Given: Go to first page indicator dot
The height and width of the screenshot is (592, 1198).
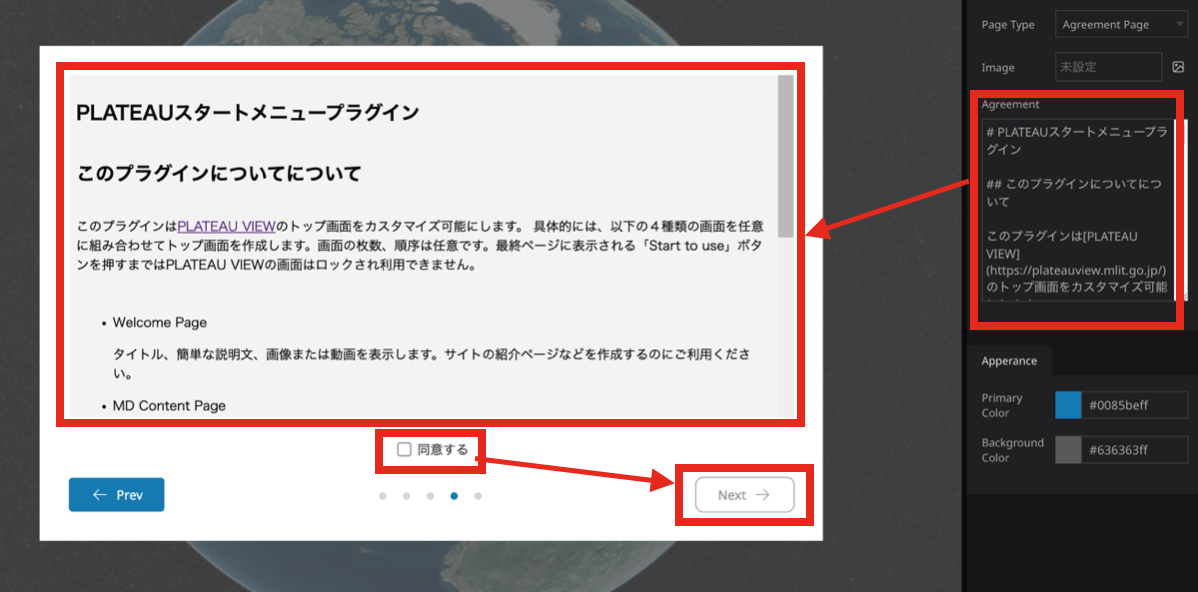Looking at the screenshot, I should coord(383,496).
